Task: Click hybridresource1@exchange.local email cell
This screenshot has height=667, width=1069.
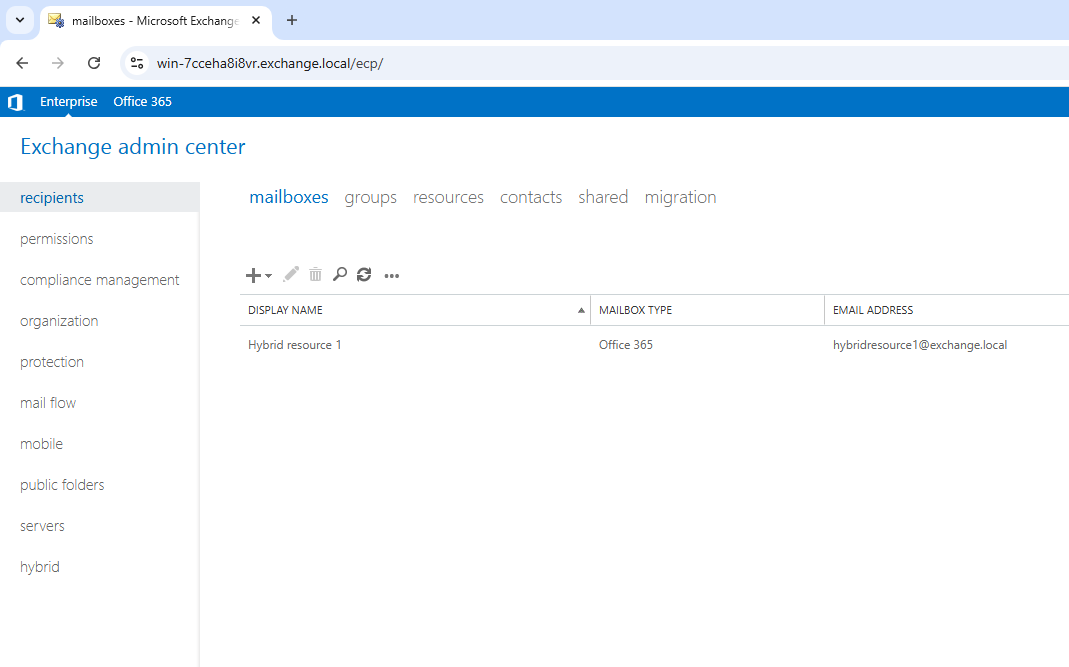Action: pos(920,344)
